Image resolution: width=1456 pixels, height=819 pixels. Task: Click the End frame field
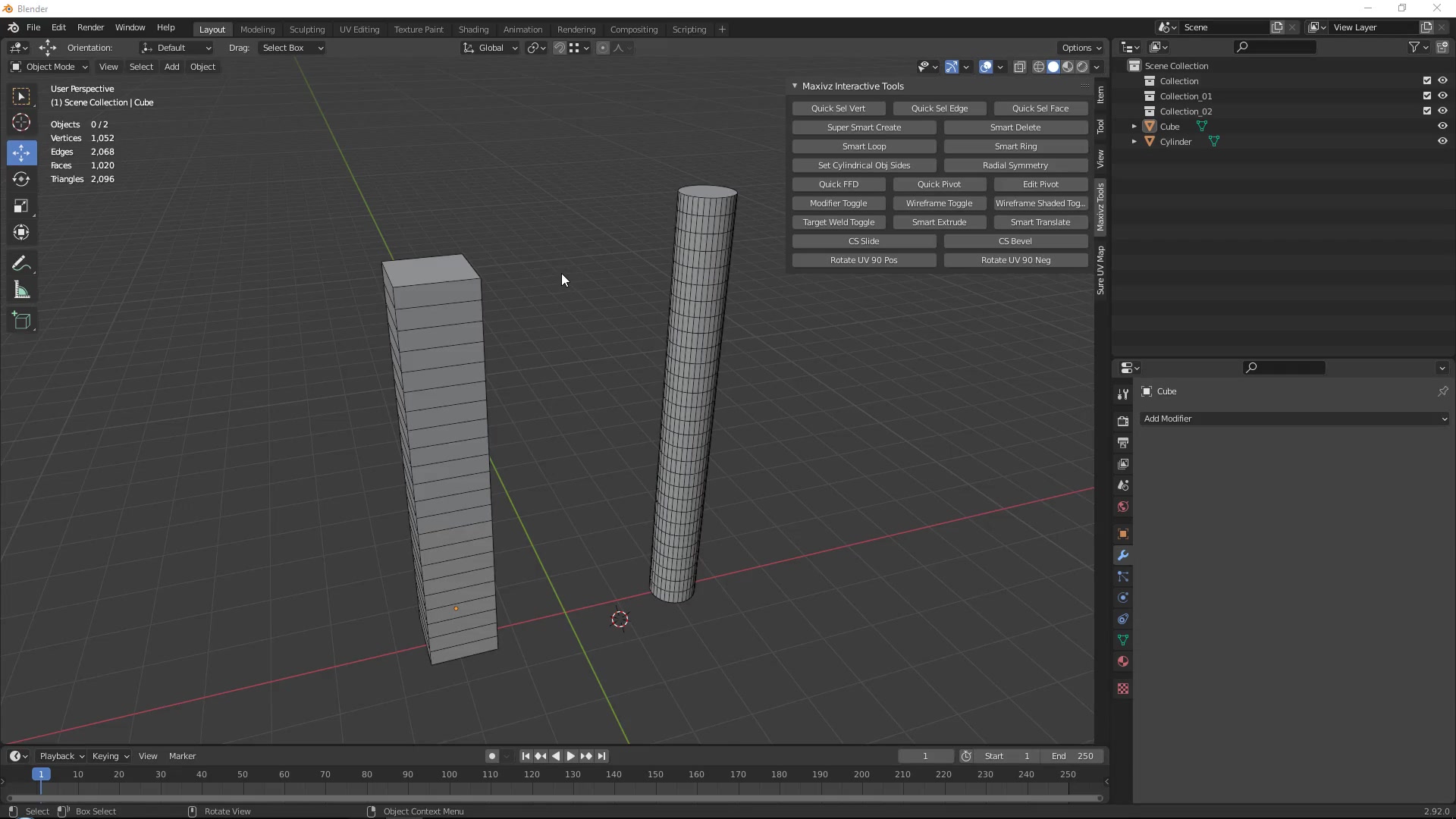(1072, 756)
